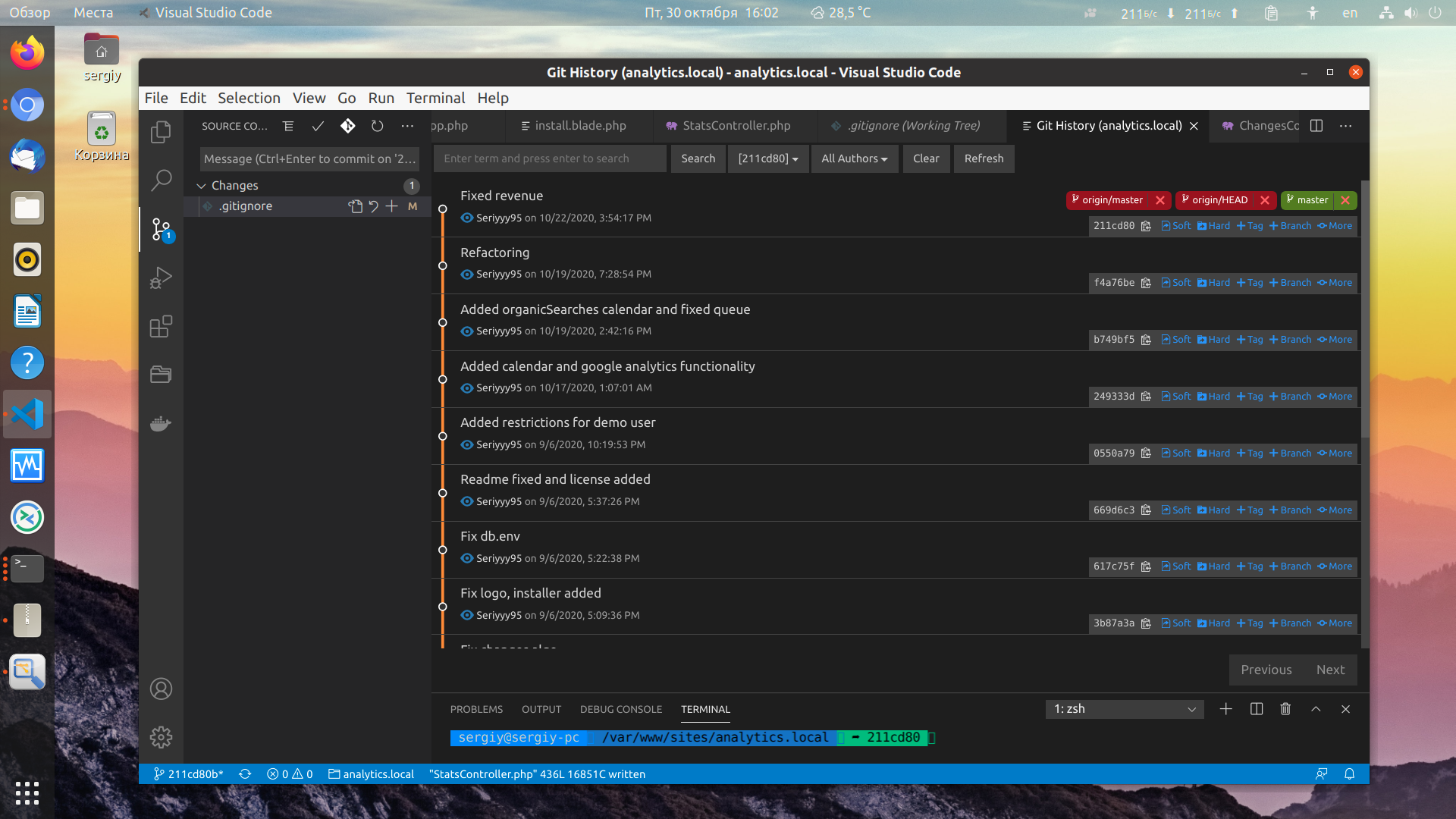
Task: Click the commit message input box
Action: [309, 158]
